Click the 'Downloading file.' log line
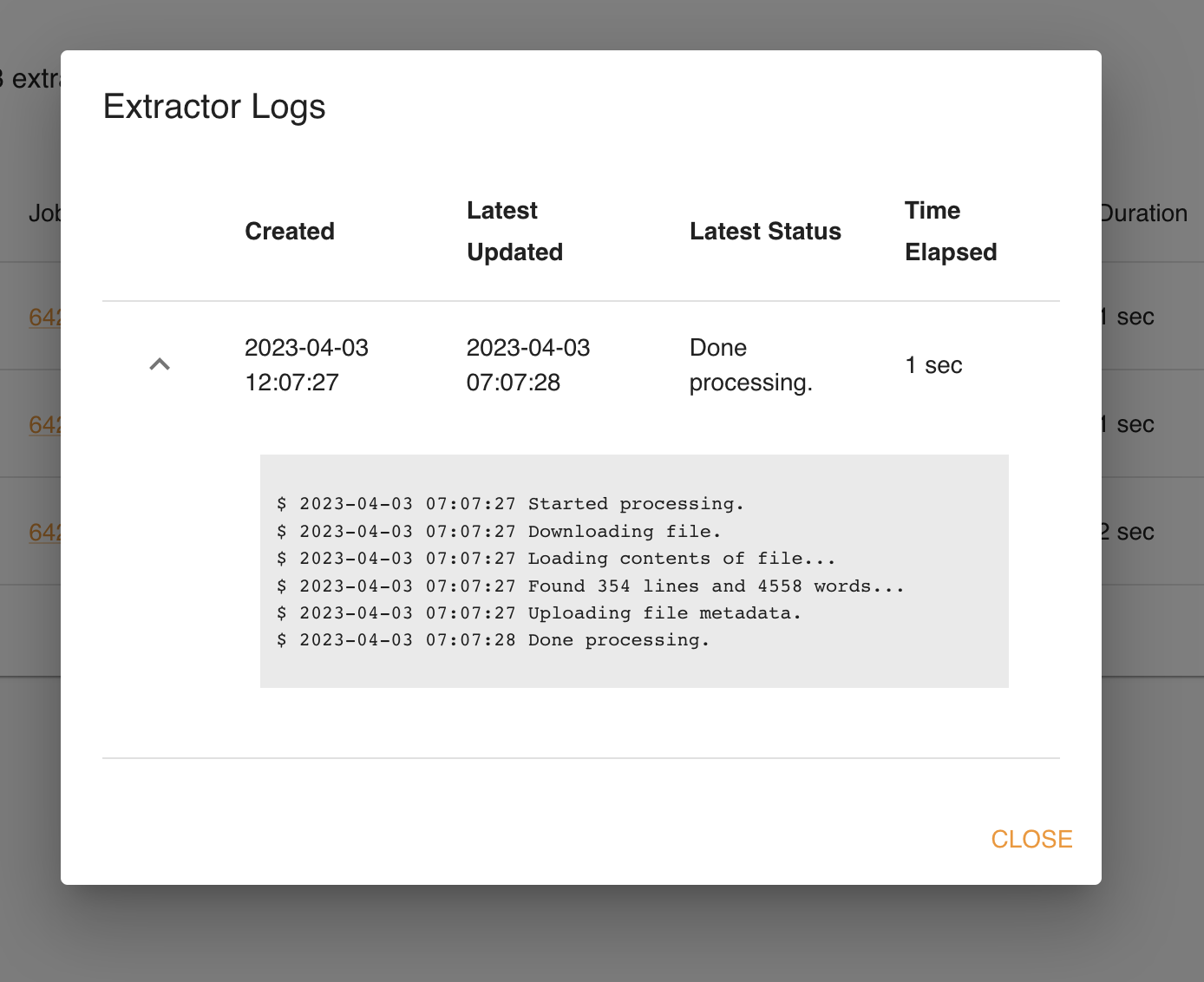This screenshot has width=1204, height=982. [499, 531]
